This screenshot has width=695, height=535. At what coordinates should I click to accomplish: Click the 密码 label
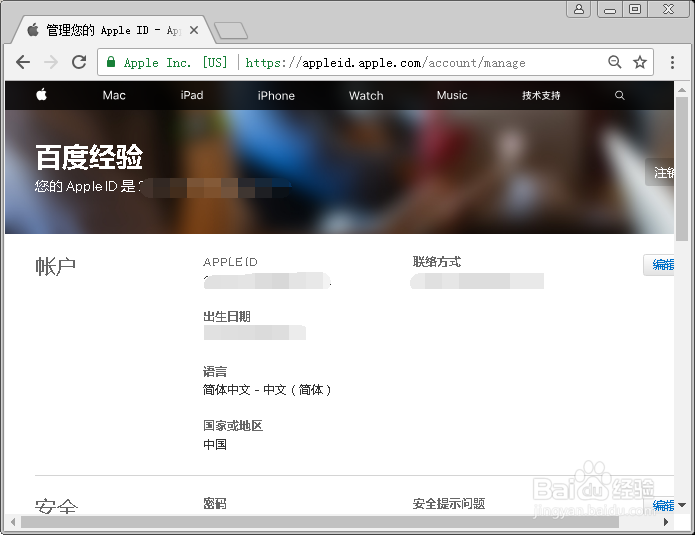215,503
